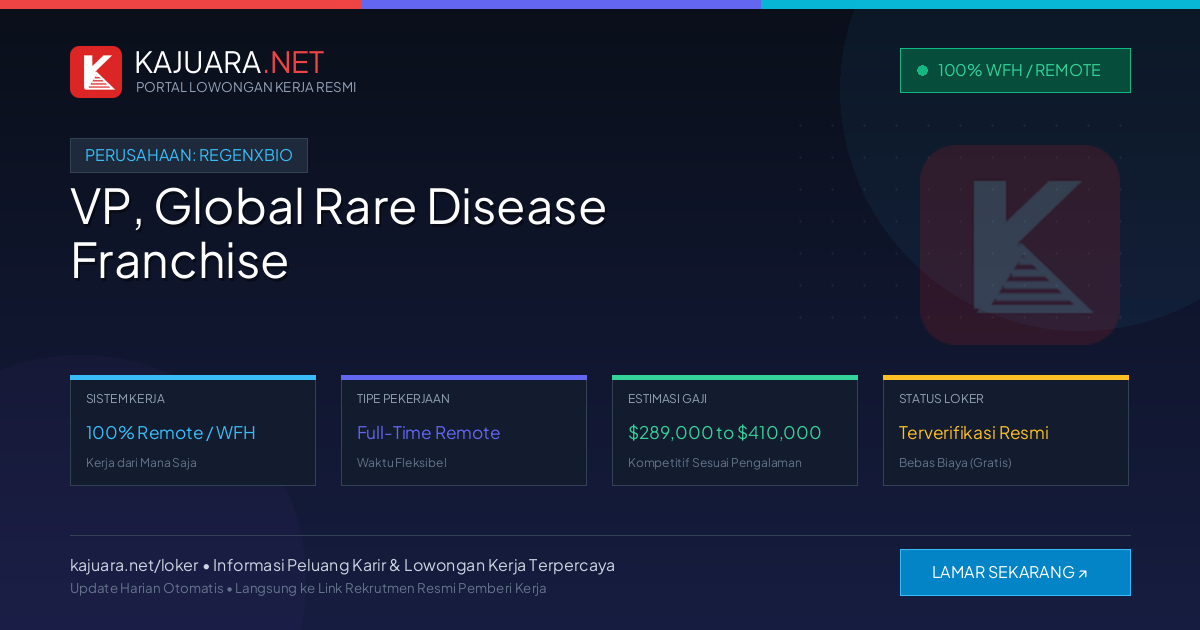Click PORTAL LOWONGAN KERJA RESMI tagline
Image resolution: width=1200 pixels, height=630 pixels.
coord(246,87)
